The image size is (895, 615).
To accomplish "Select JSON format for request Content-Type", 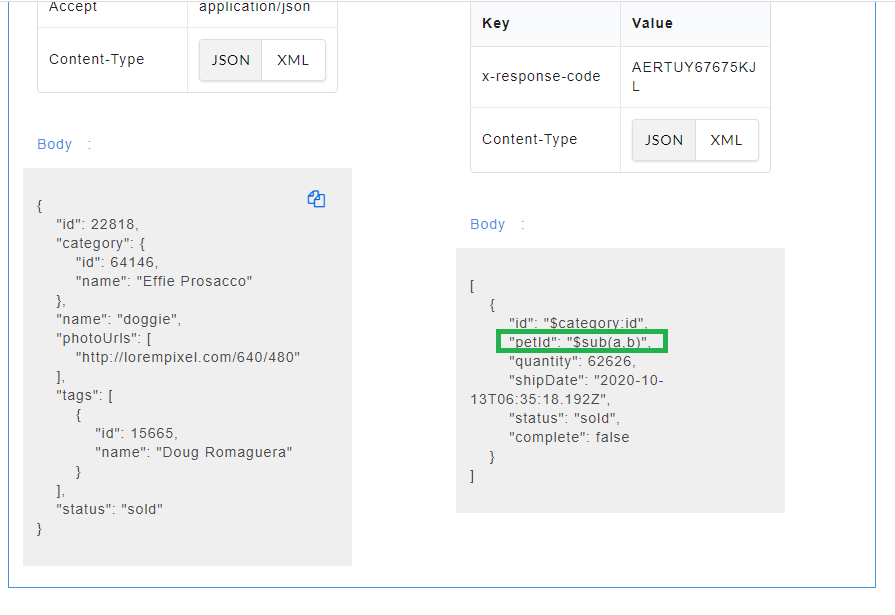I will point(230,60).
